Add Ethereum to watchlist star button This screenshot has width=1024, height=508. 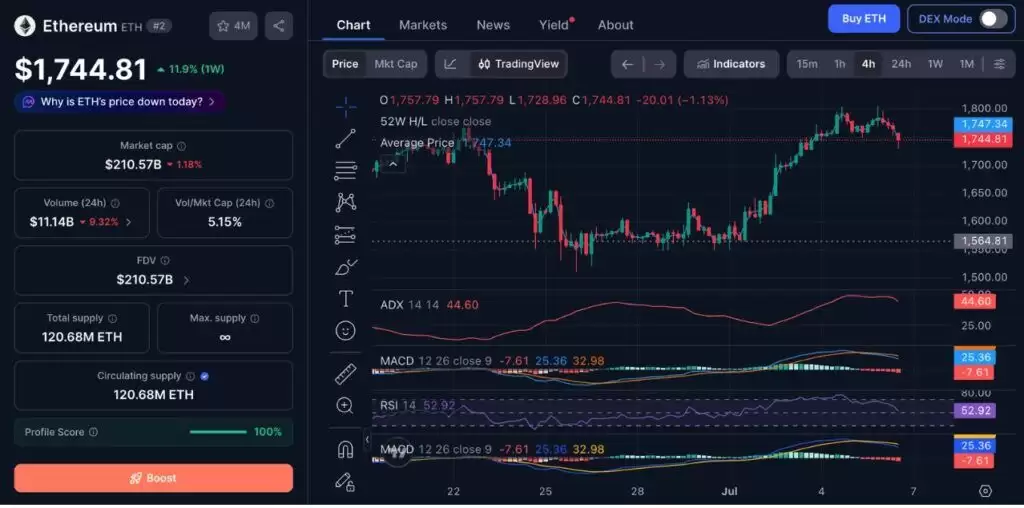click(233, 26)
